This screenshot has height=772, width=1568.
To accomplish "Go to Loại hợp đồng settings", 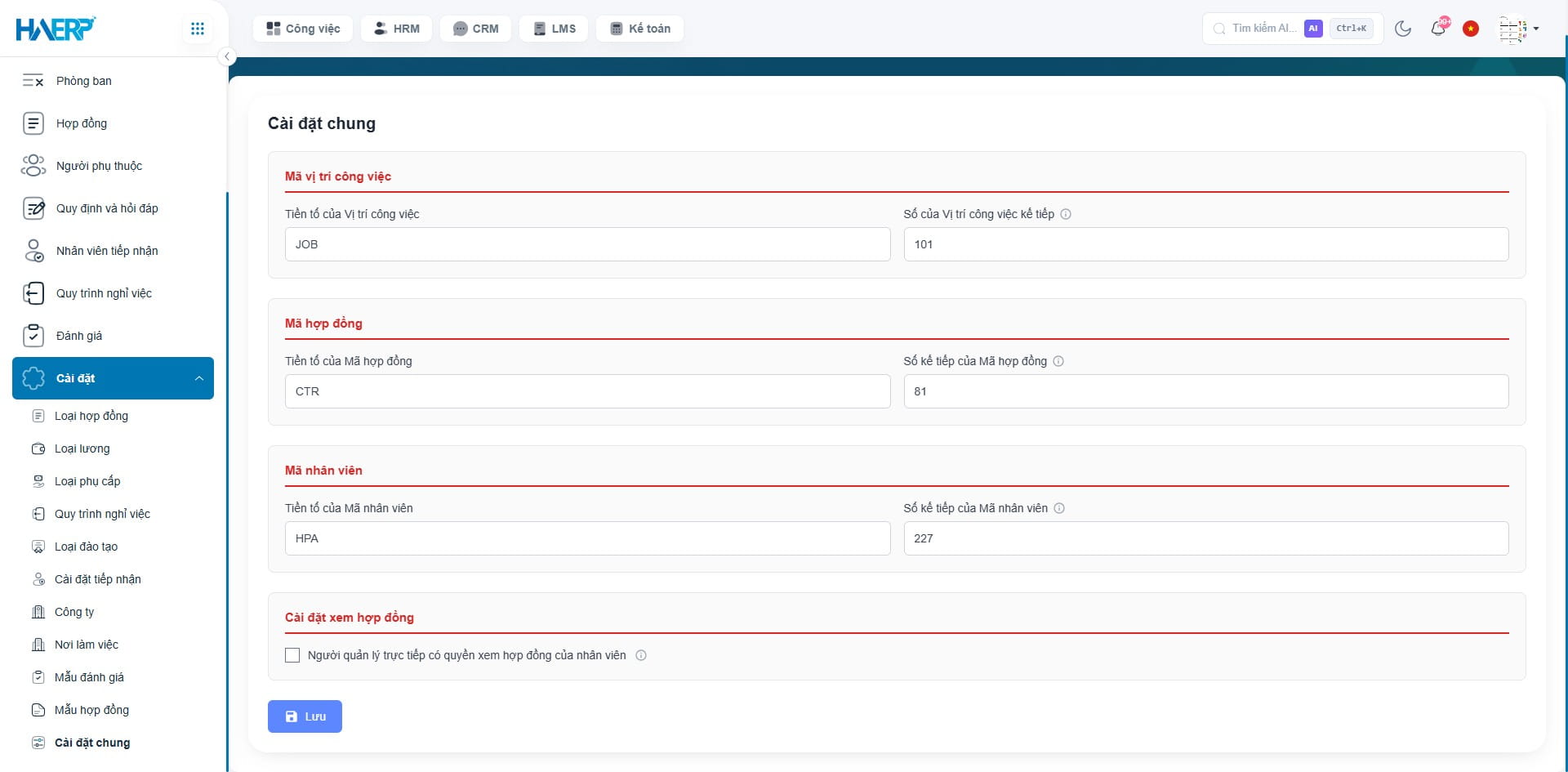I will coord(91,416).
